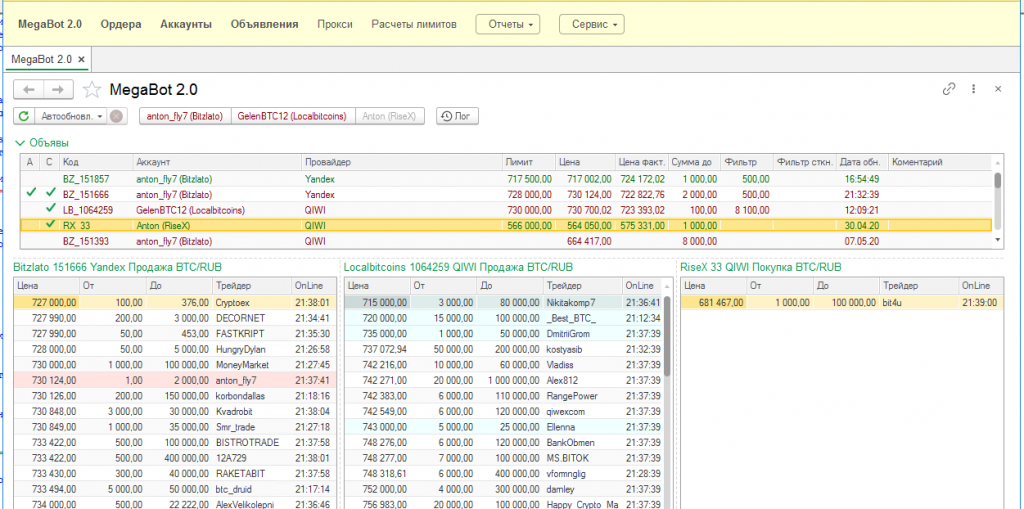Select trader RAKETABIT row
This screenshot has width=1024, height=509.
pyautogui.click(x=175, y=473)
